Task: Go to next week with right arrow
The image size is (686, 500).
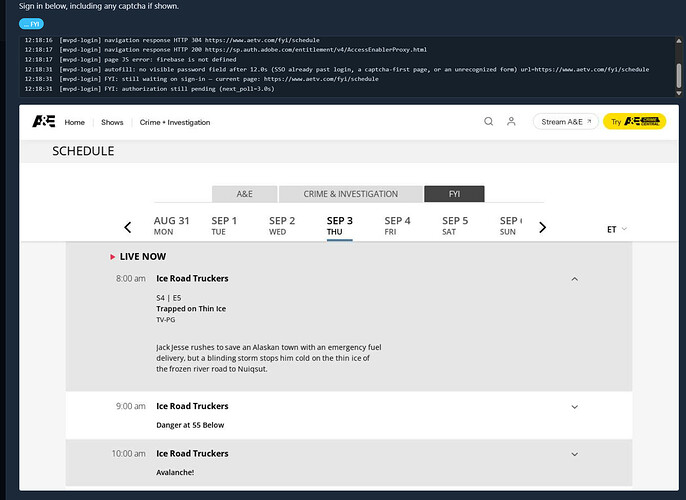Action: pos(542,227)
